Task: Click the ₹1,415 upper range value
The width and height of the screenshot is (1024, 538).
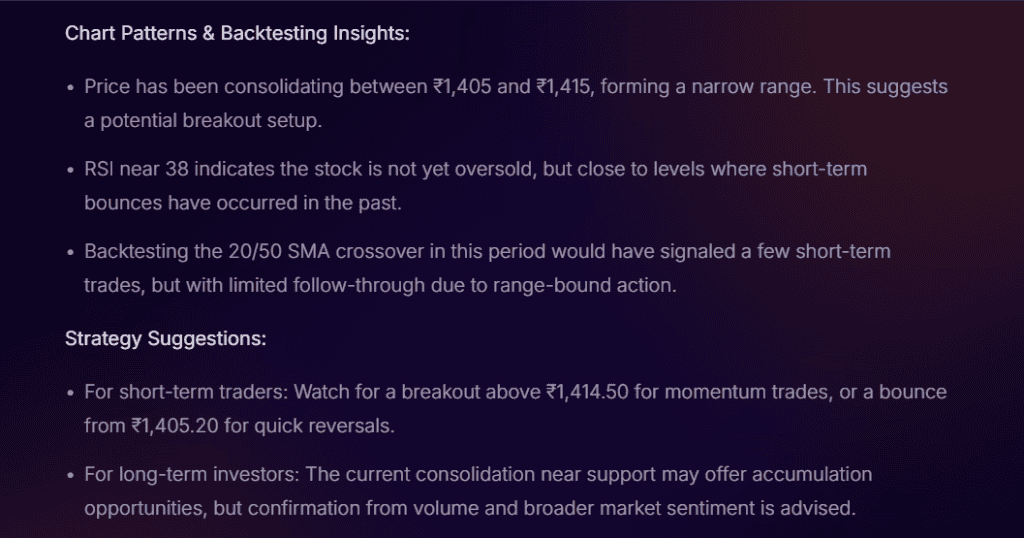Action: click(x=564, y=87)
